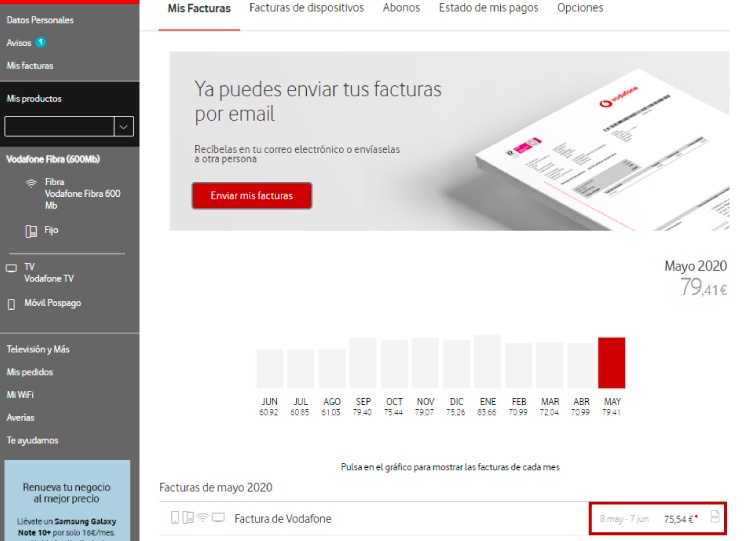This screenshot has width=750, height=541.
Task: Select the FEB bar in the chart
Action: [x=518, y=365]
